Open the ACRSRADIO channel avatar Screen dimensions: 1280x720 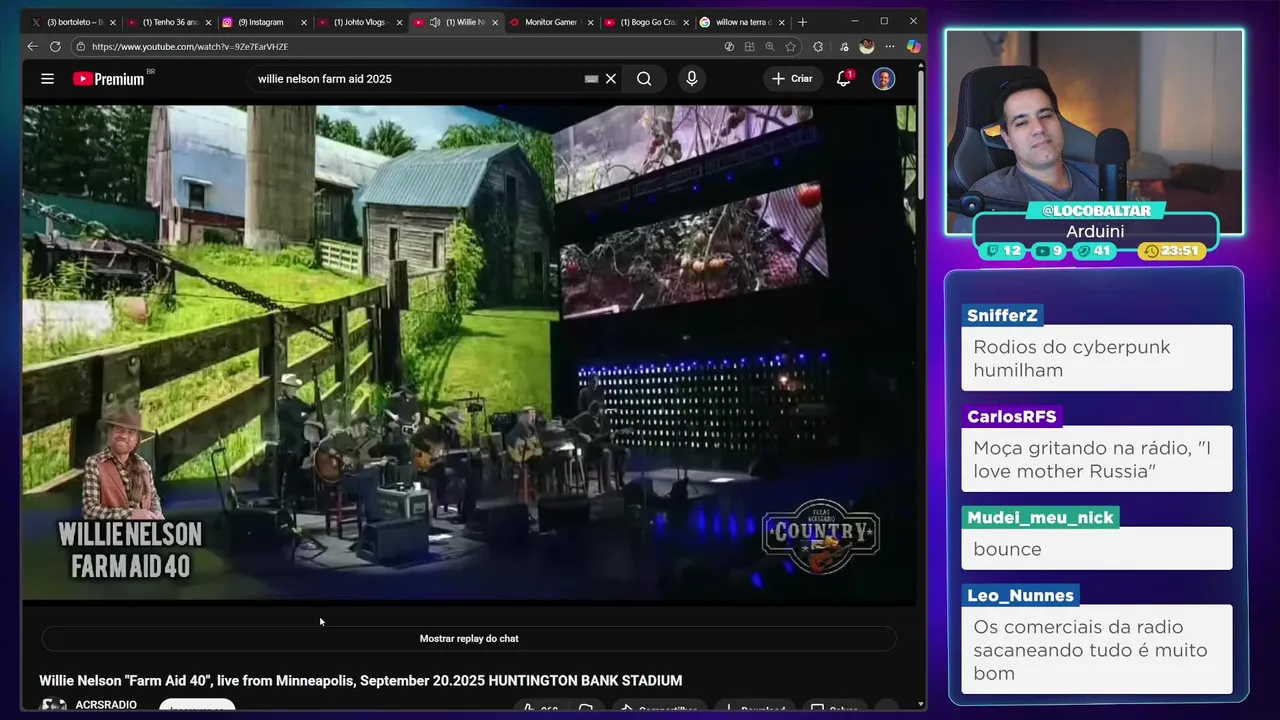click(52, 706)
